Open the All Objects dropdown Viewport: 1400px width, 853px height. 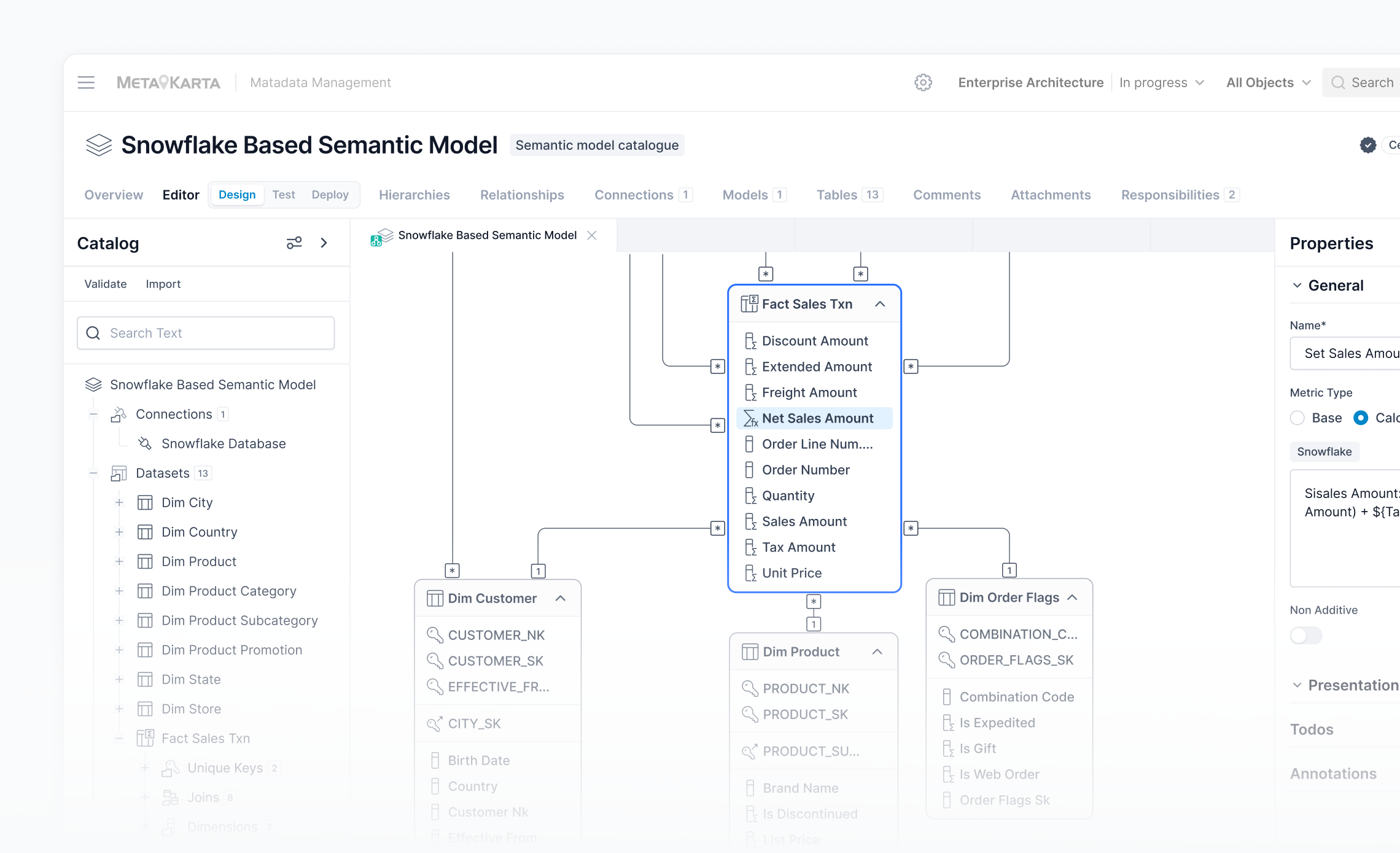click(1269, 82)
